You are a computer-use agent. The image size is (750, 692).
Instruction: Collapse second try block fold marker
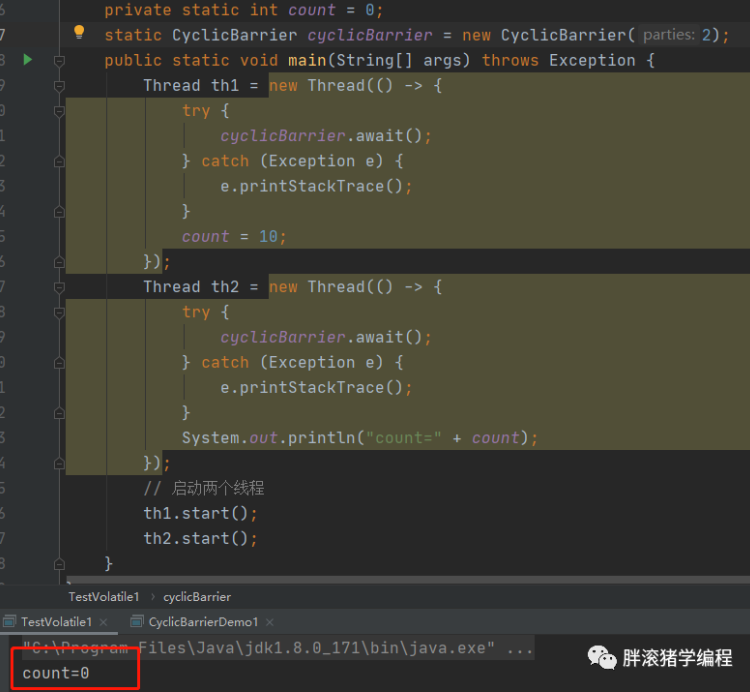coord(59,313)
